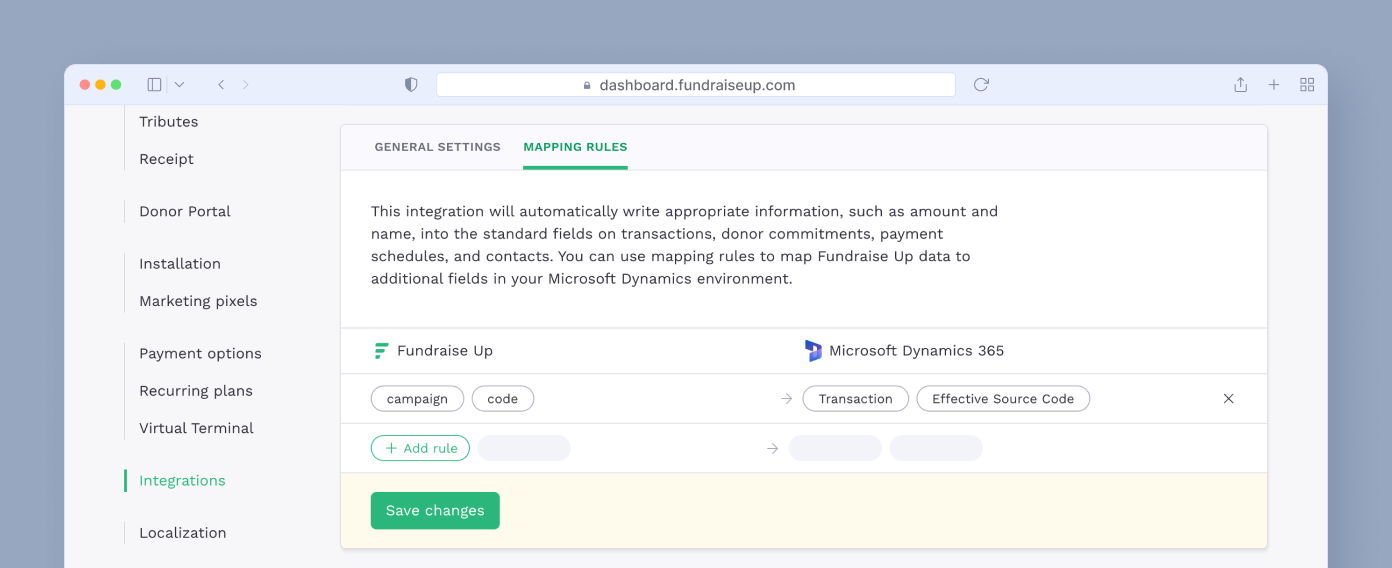Image resolution: width=1392 pixels, height=568 pixels.
Task: Open the Safari share icon
Action: pyautogui.click(x=1240, y=85)
